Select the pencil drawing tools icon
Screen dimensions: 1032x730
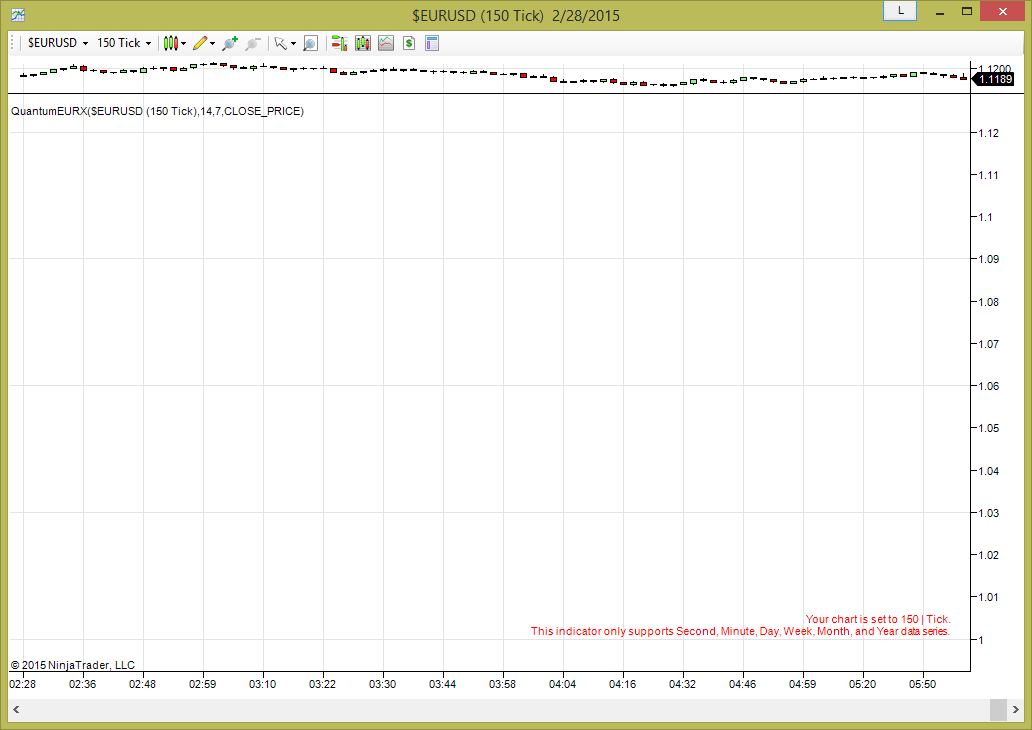tap(200, 43)
